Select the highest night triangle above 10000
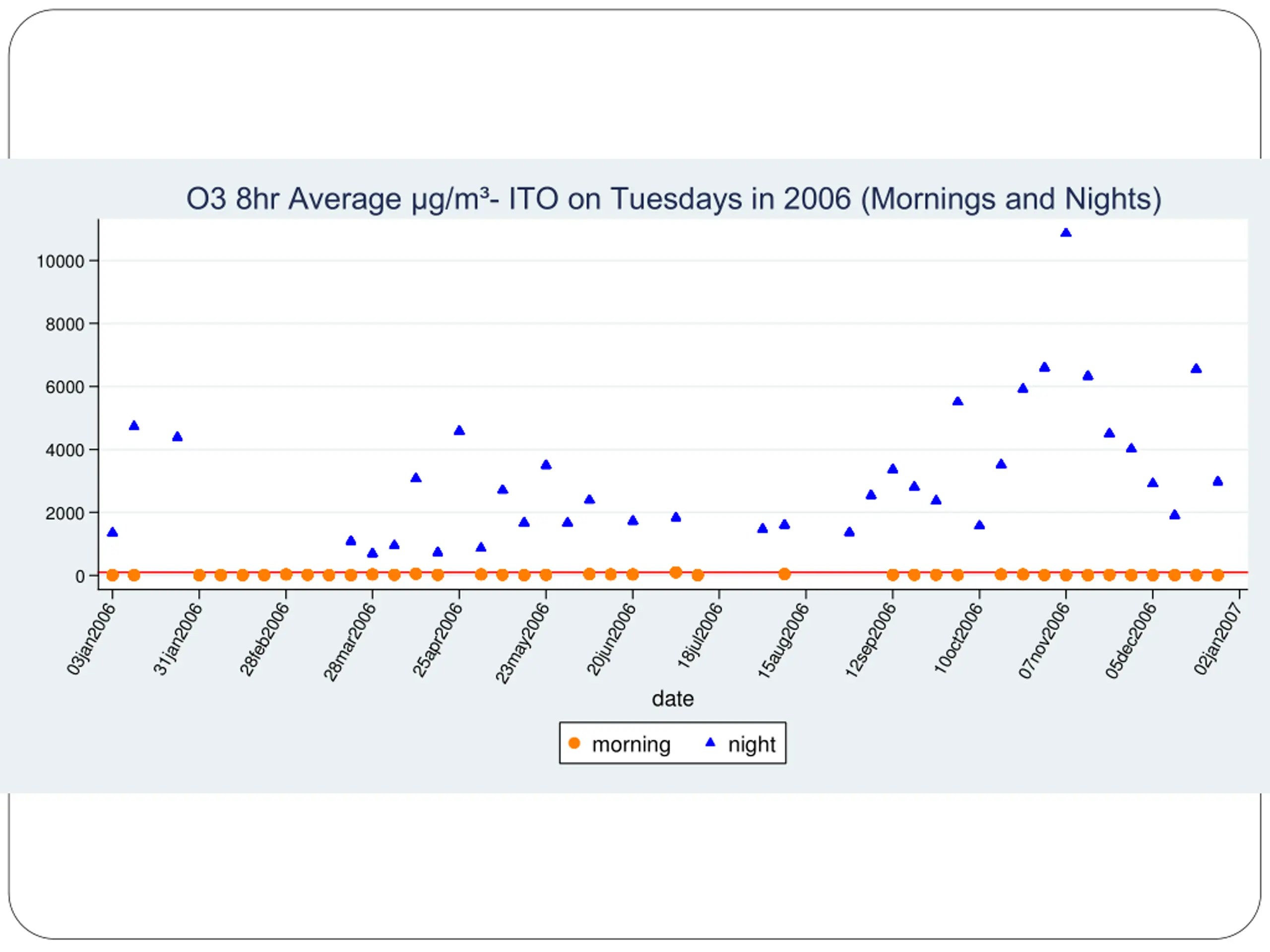1270x952 pixels. pyautogui.click(x=1066, y=233)
